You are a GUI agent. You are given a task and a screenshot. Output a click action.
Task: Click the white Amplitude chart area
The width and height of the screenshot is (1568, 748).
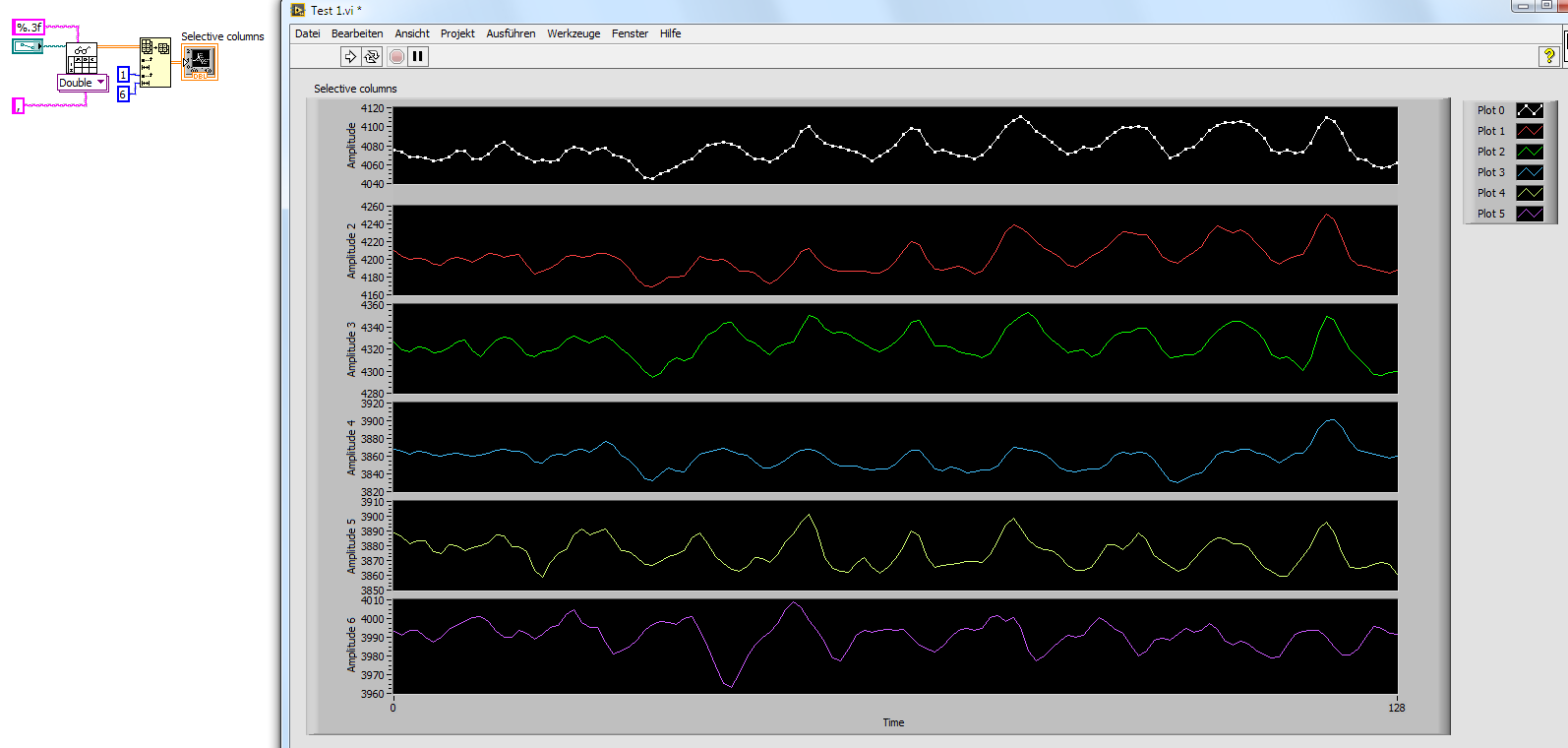(x=895, y=146)
